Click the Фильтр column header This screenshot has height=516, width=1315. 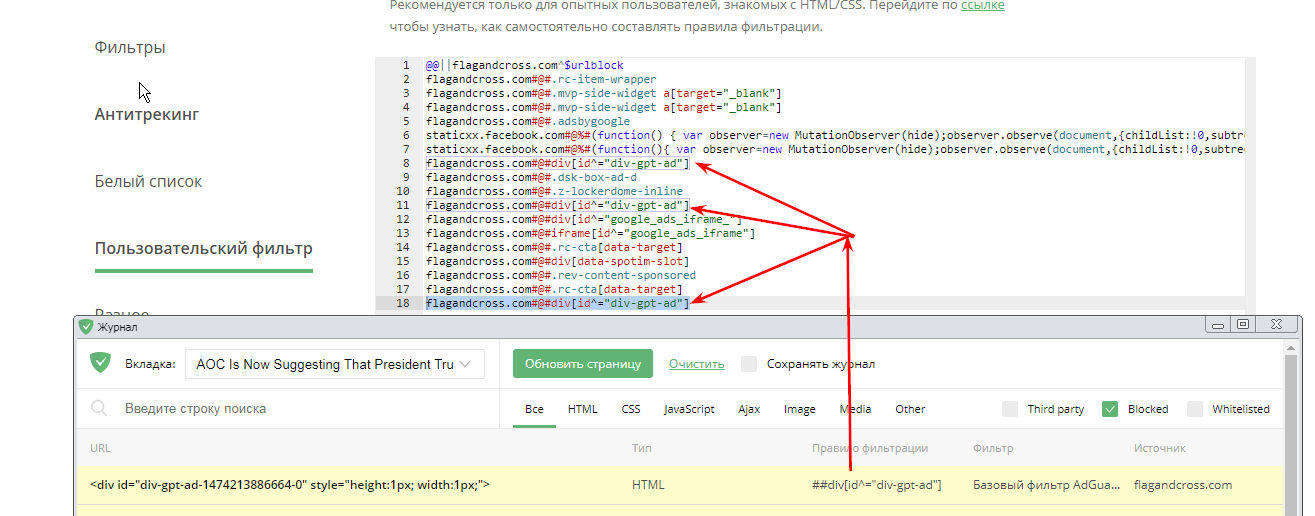992,448
